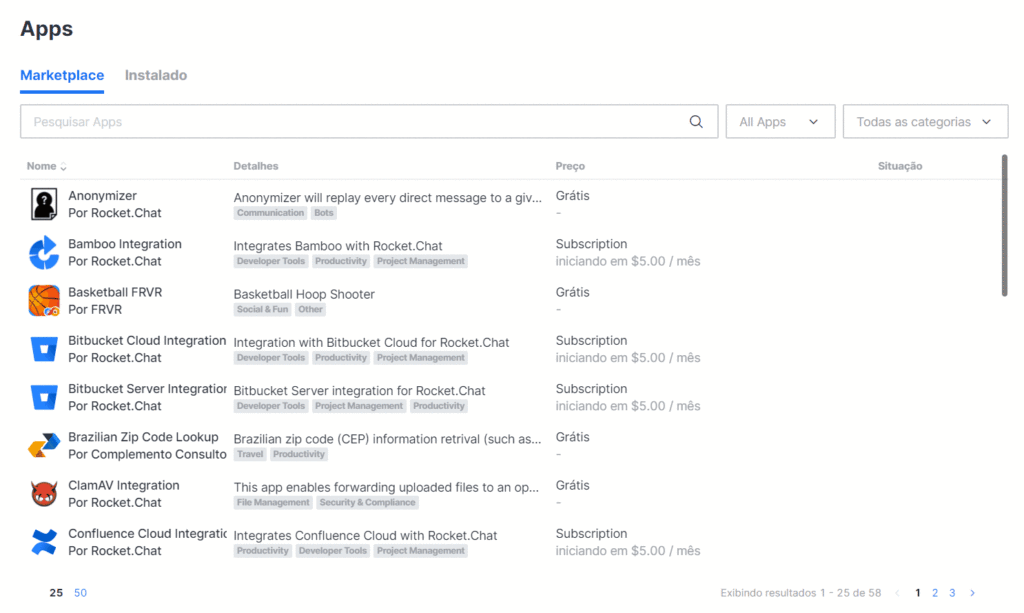Click the Situação column header
The image size is (1024, 613).
[x=900, y=166]
